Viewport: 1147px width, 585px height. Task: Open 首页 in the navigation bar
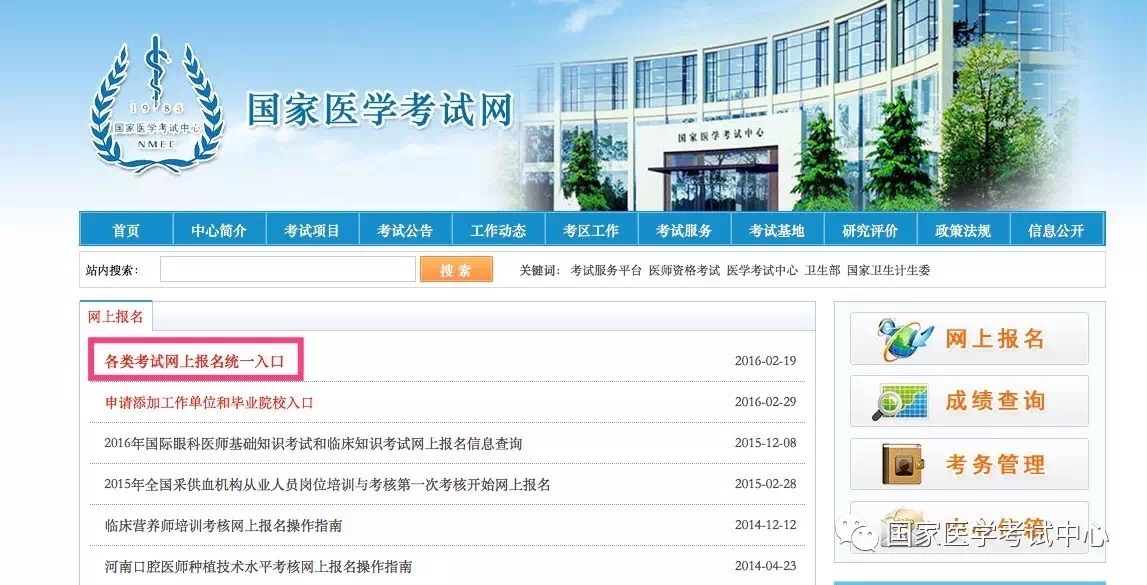pos(126,230)
